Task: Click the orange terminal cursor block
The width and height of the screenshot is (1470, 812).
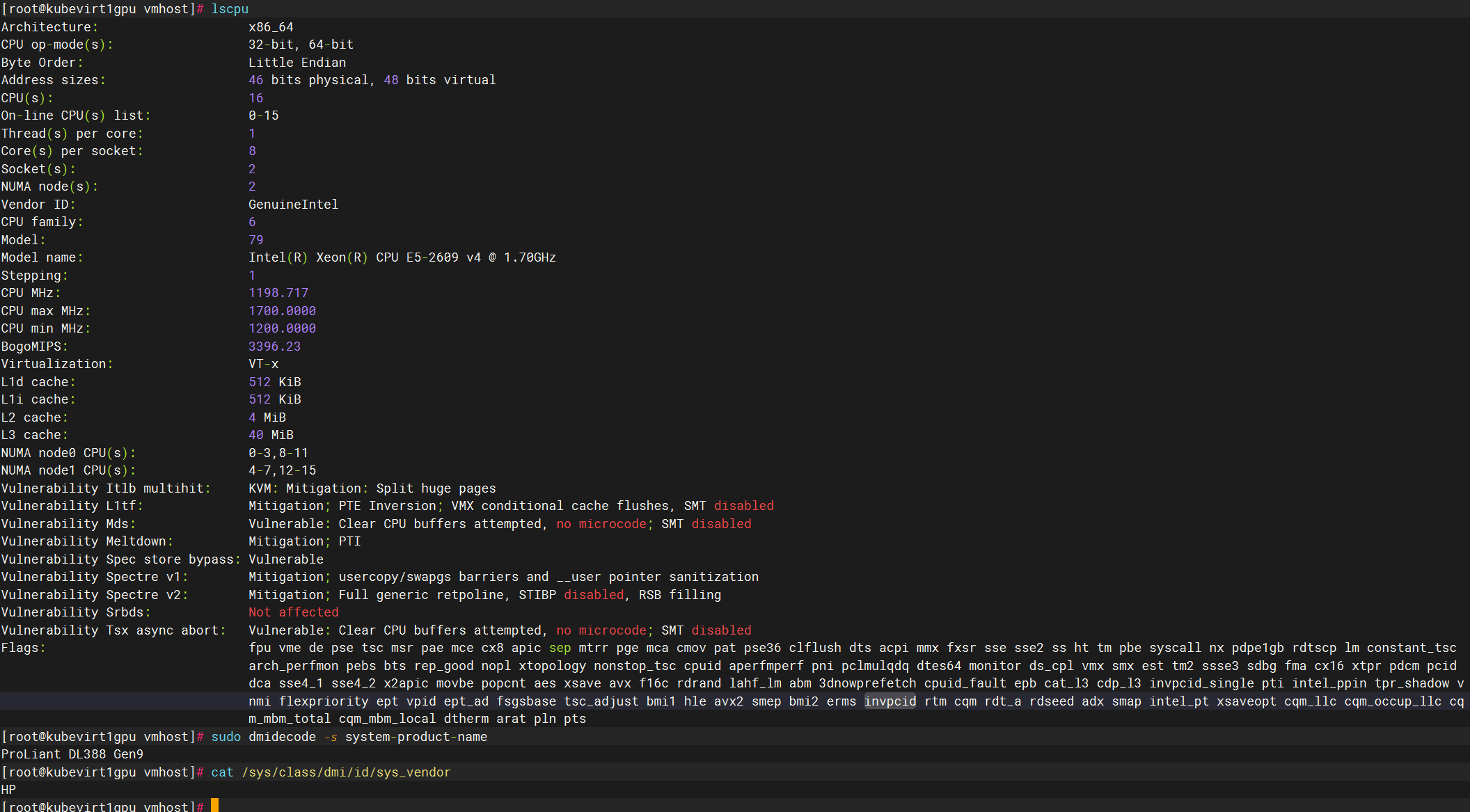Action: 214,806
